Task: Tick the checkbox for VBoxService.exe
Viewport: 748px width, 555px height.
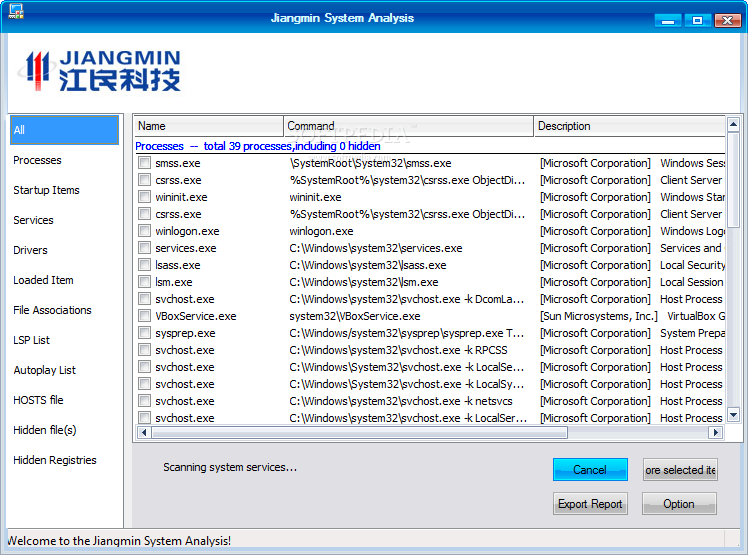Action: [x=144, y=316]
